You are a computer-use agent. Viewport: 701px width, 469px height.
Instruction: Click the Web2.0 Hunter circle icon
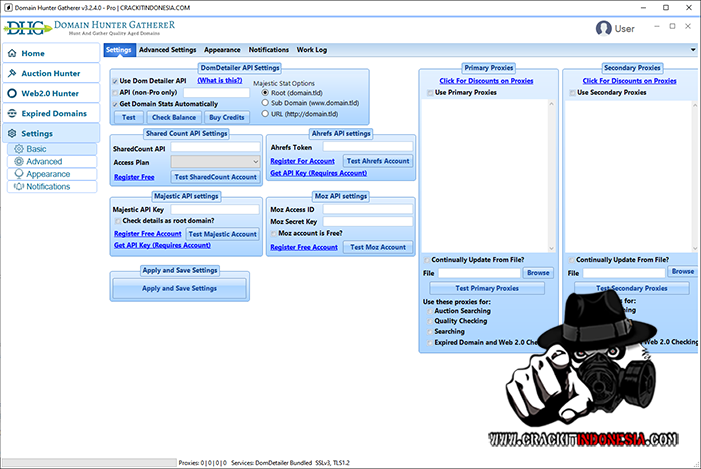click(12, 93)
